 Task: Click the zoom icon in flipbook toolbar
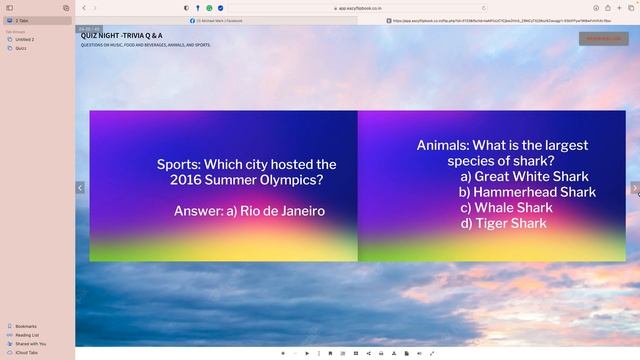click(x=283, y=353)
